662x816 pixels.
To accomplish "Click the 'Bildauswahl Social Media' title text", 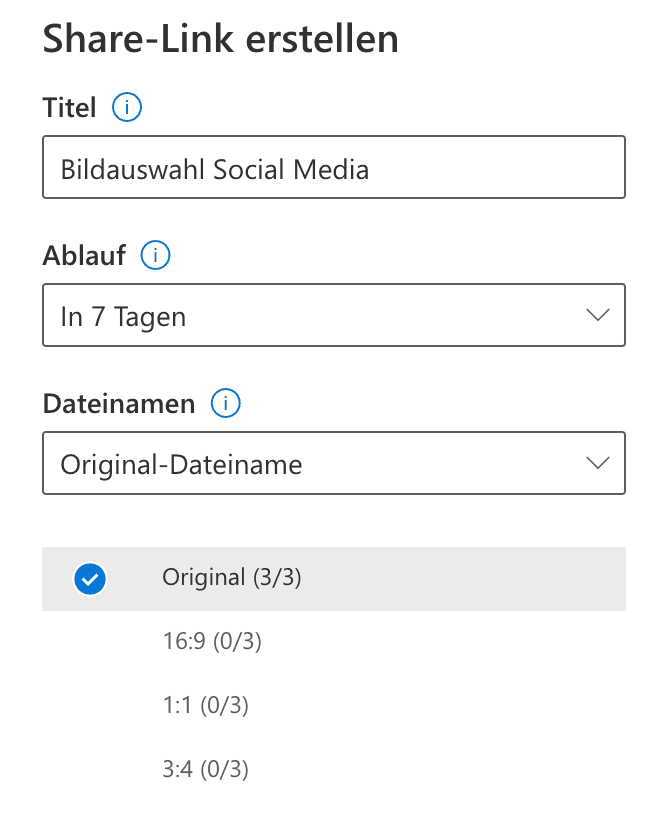I will (215, 169).
